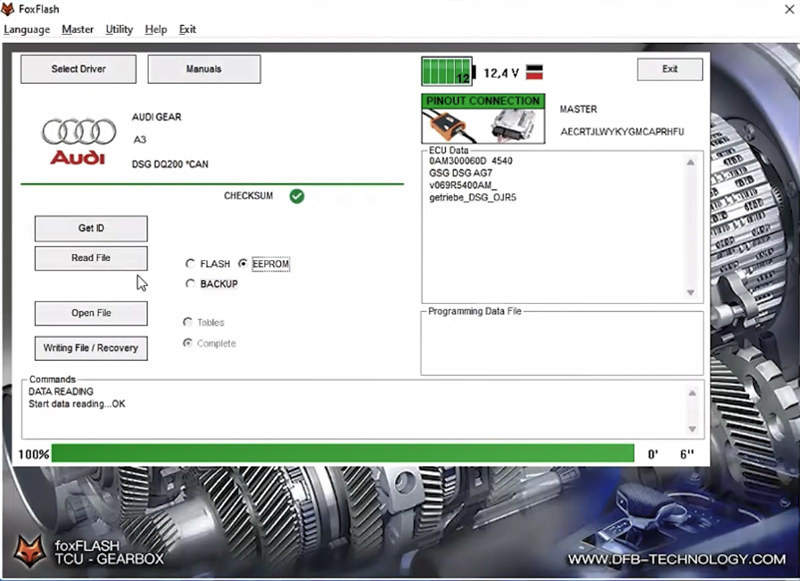This screenshot has width=800, height=581.
Task: Click the Commands scroll down arrow
Action: point(692,429)
